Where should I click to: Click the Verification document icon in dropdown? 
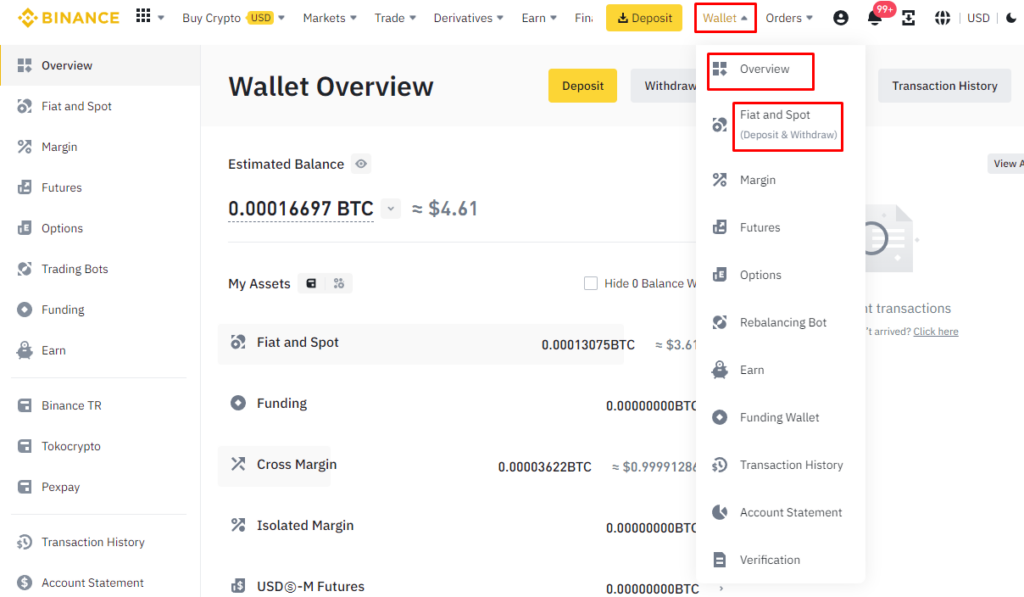[720, 560]
